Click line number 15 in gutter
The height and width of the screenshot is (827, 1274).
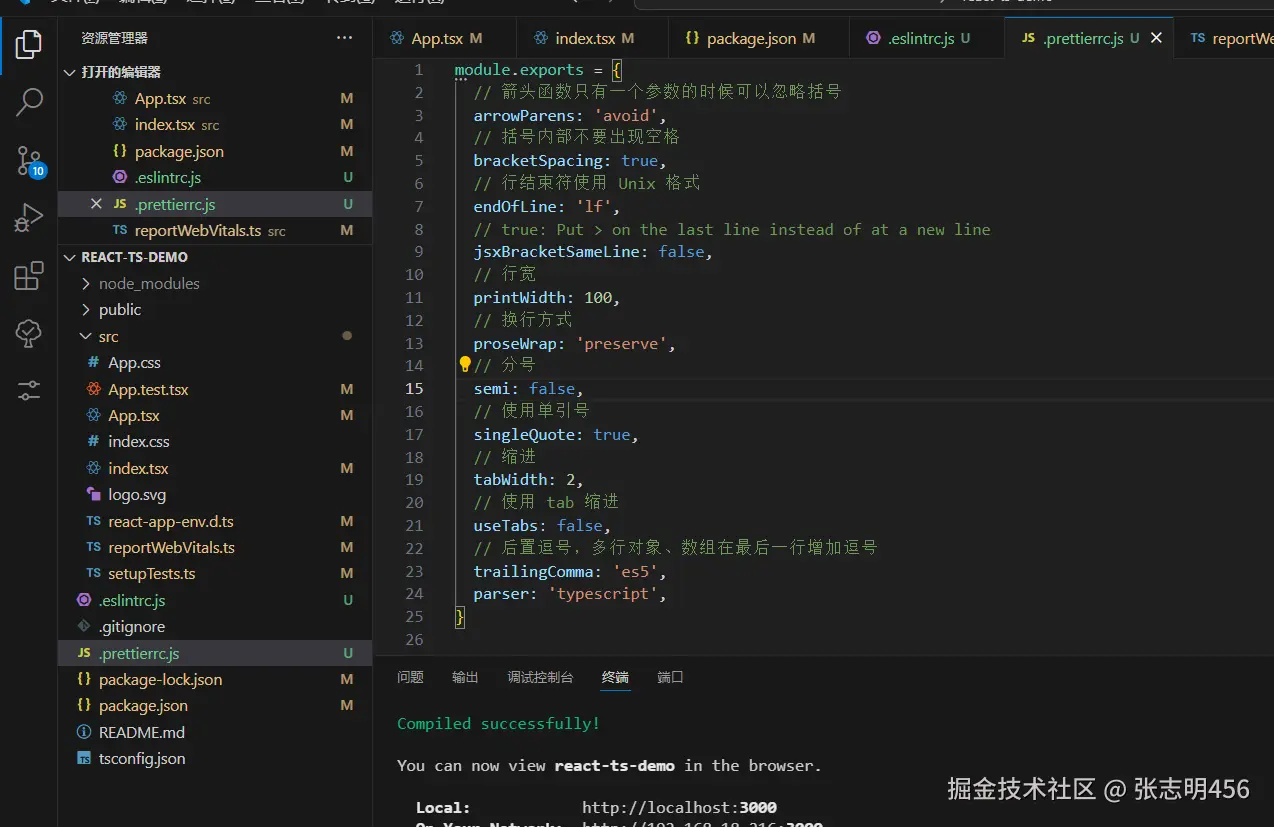point(414,389)
